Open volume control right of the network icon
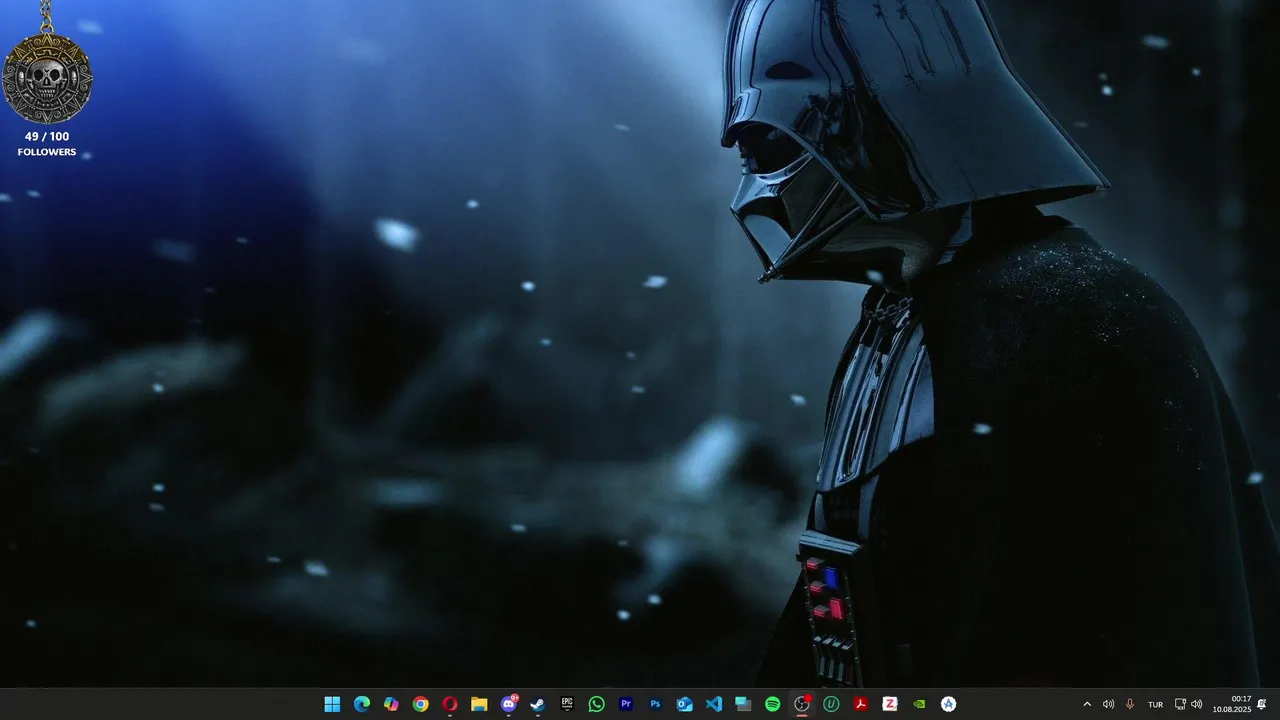The height and width of the screenshot is (720, 1280). pos(1197,704)
